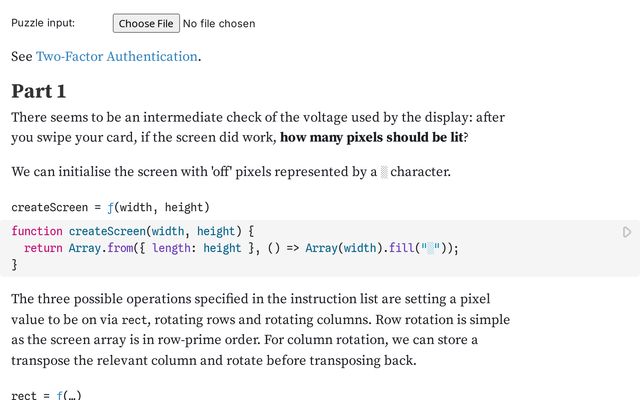Viewport: 640px width, 400px height.
Task: Click the shaded off-pixel character in the paragraph
Action: [384, 172]
